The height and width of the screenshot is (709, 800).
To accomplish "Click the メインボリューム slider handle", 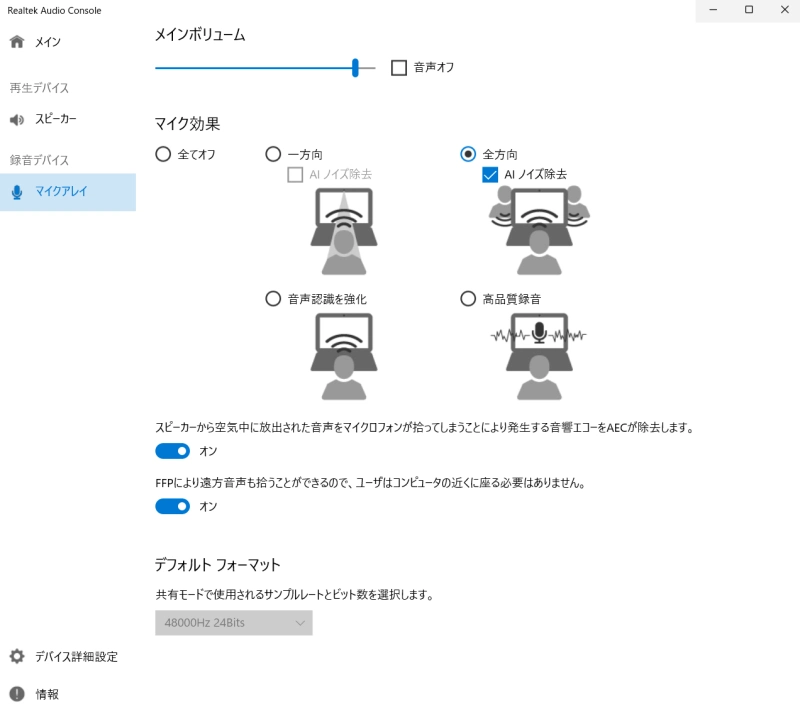I will (355, 67).
